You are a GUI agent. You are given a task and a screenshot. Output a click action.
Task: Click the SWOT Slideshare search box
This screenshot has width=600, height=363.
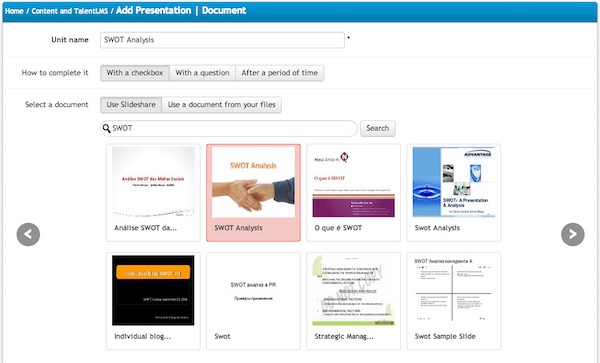pyautogui.click(x=229, y=129)
